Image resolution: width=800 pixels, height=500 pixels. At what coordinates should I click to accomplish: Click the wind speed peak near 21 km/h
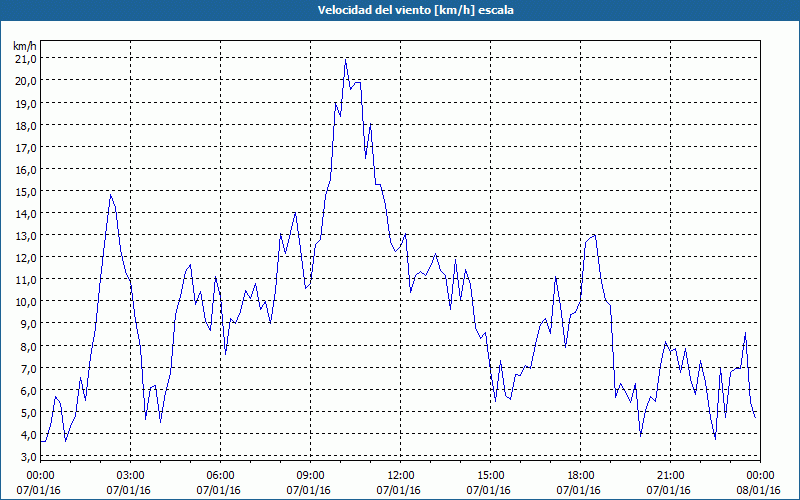point(345,60)
